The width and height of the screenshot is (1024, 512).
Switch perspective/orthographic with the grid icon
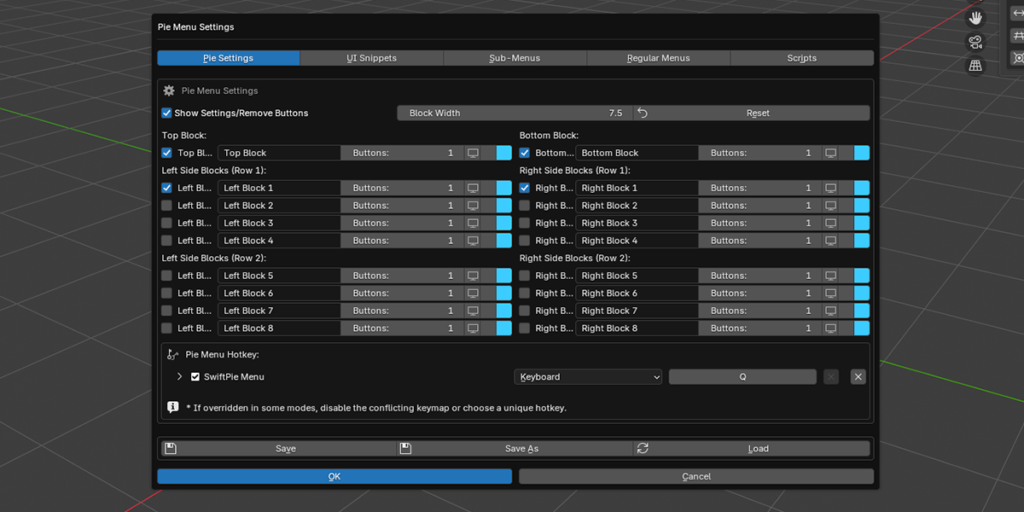click(x=976, y=66)
